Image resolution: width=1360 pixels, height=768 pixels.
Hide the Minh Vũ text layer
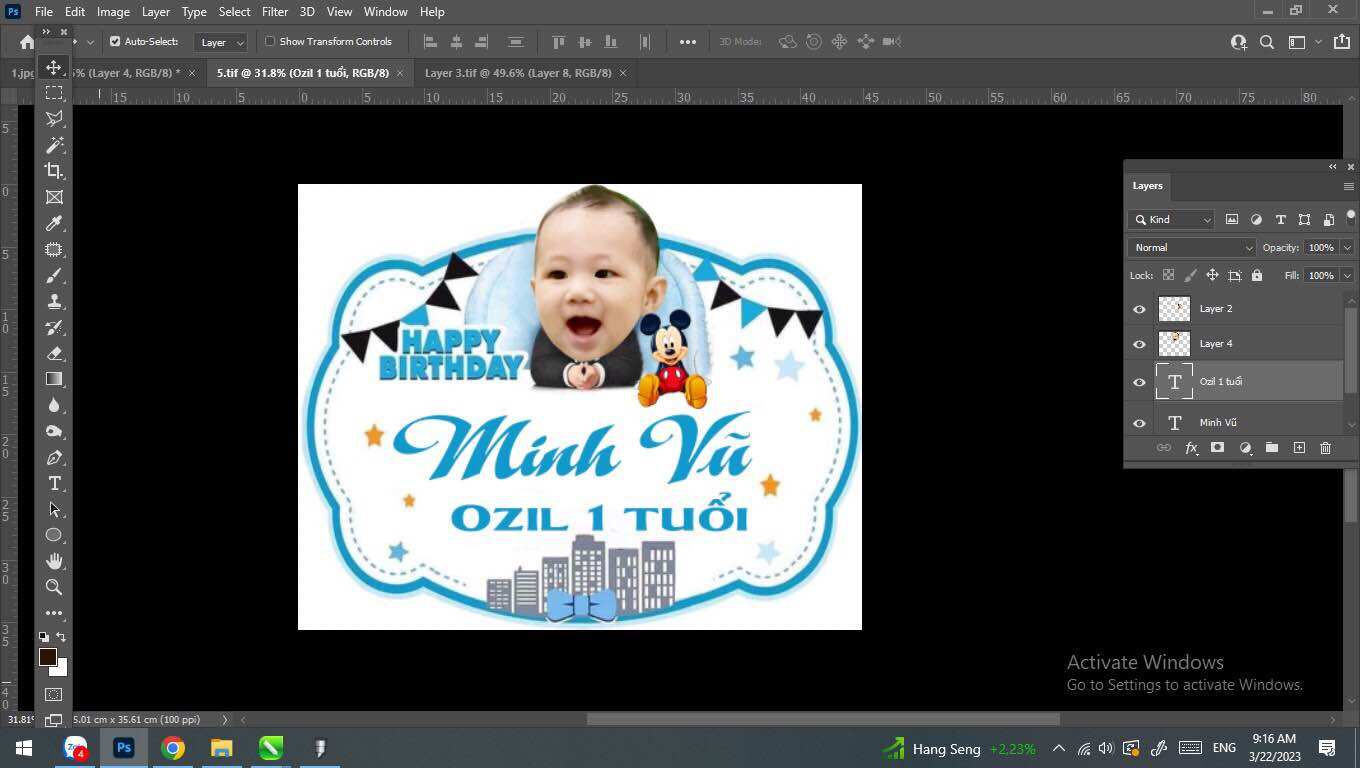[x=1139, y=423]
